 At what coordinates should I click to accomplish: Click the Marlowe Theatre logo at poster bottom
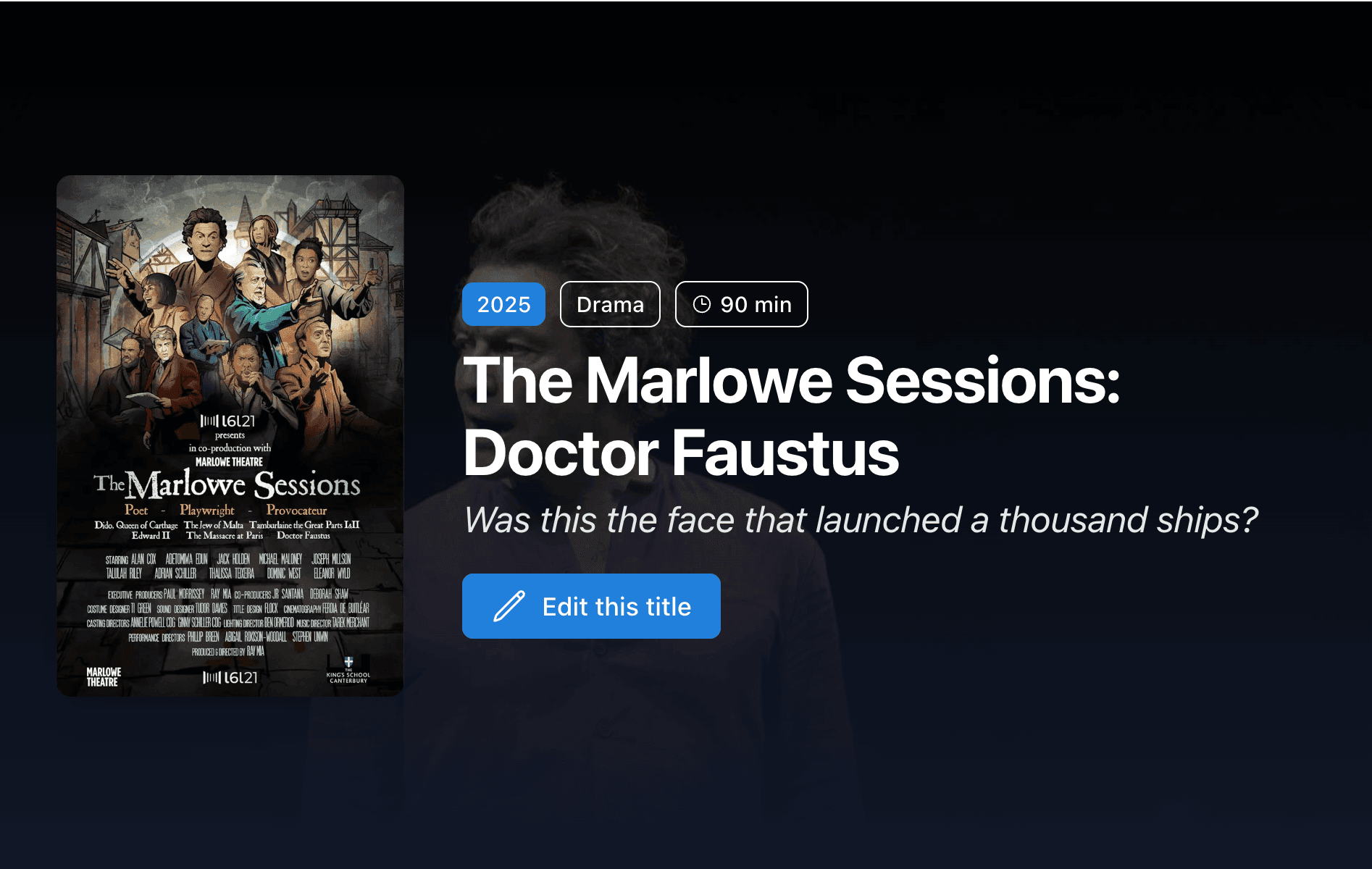tap(104, 677)
